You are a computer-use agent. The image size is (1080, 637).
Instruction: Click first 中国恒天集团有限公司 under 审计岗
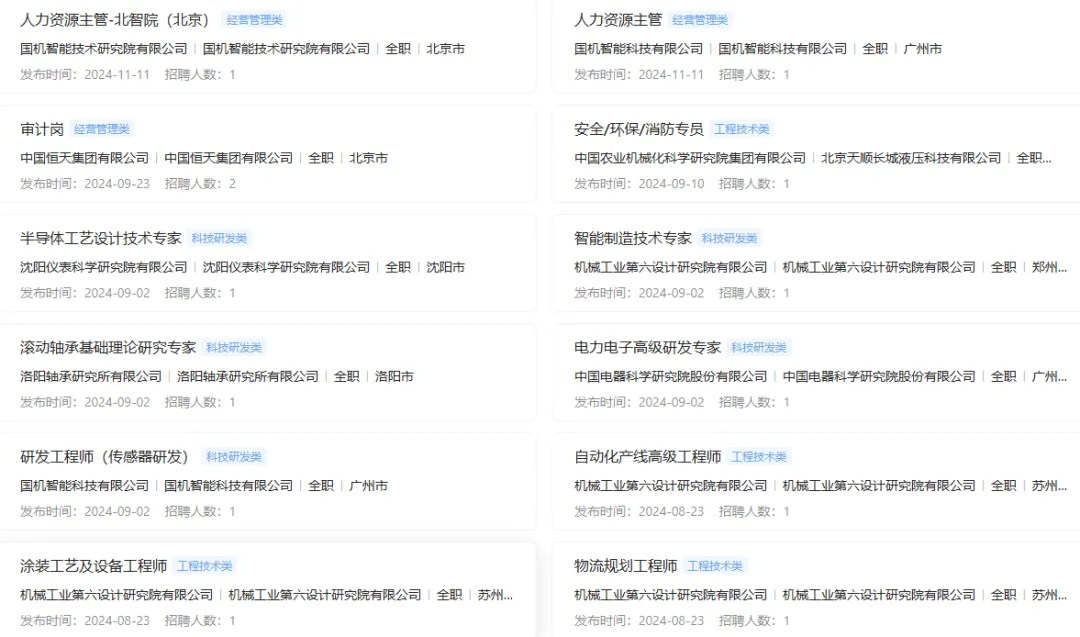pos(85,158)
